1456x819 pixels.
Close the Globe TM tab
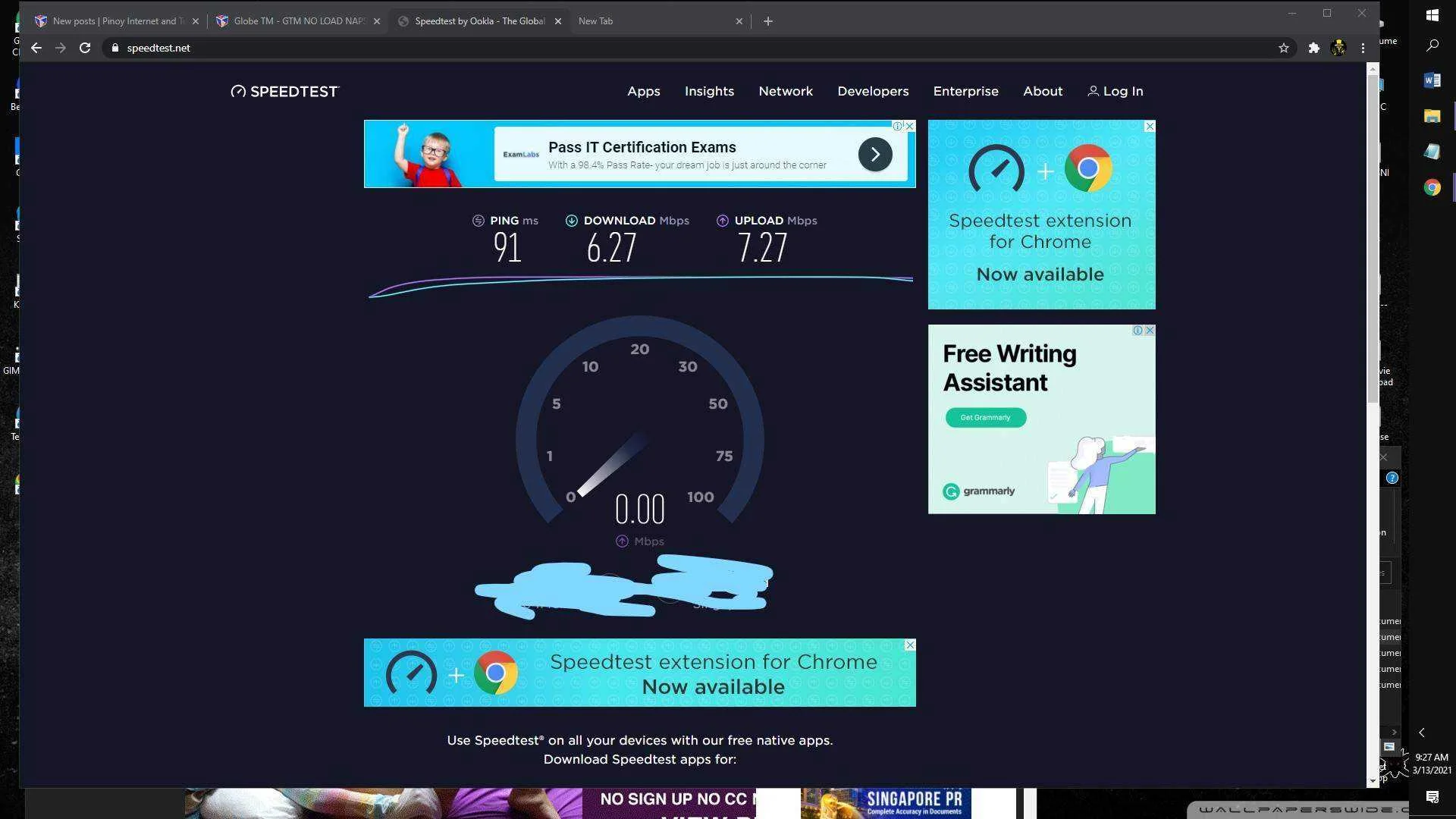377,21
